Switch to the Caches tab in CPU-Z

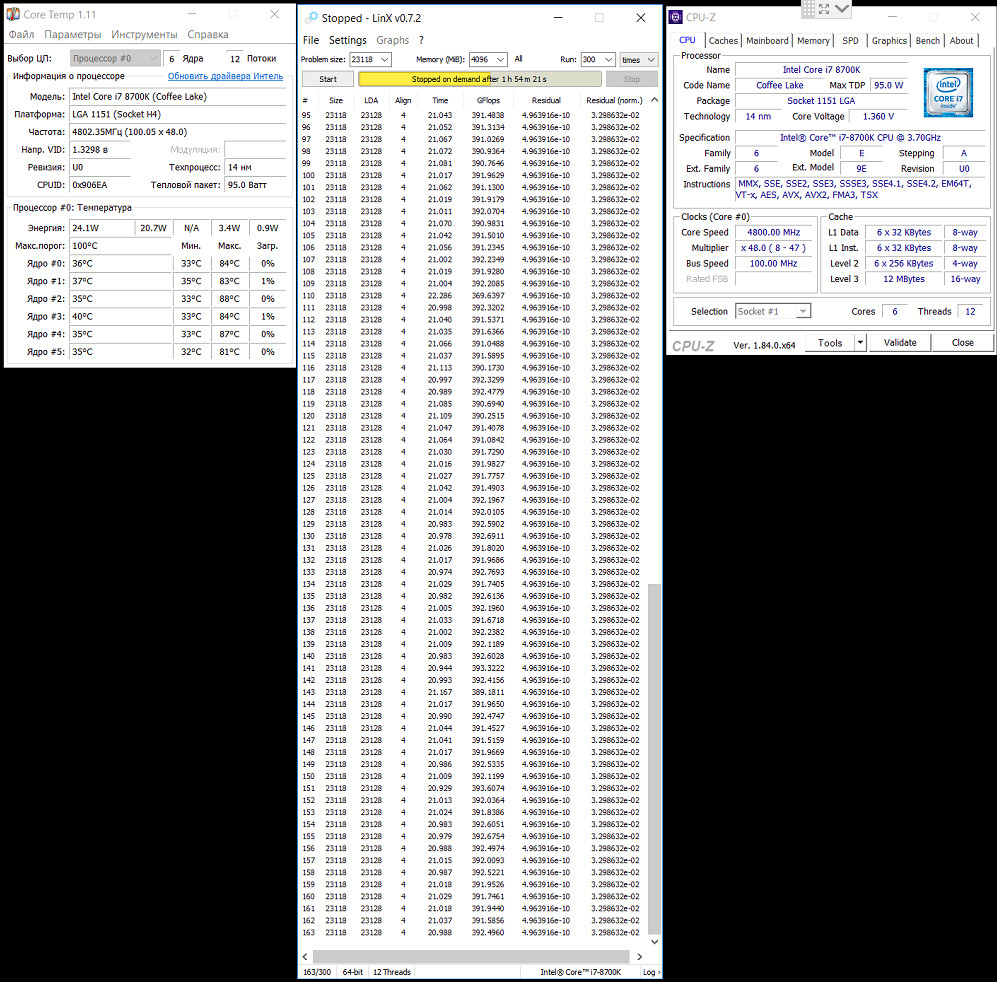(x=723, y=41)
